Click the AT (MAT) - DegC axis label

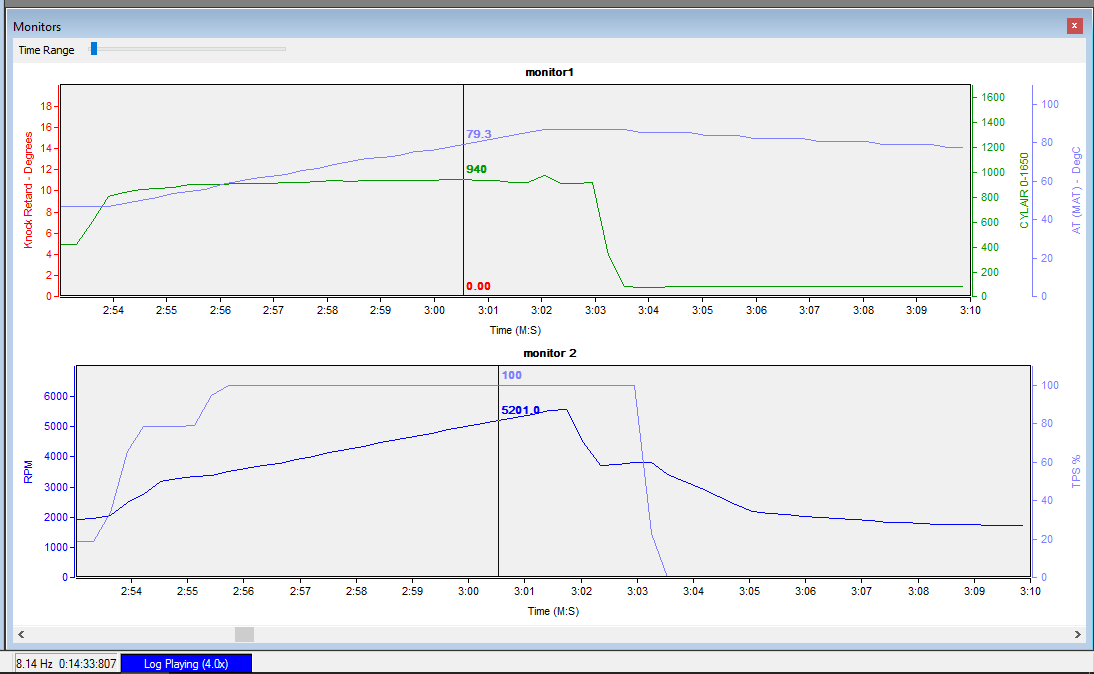[1076, 190]
